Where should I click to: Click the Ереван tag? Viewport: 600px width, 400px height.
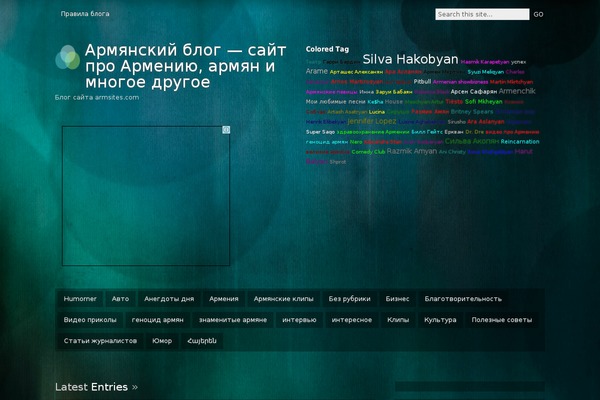(x=454, y=132)
